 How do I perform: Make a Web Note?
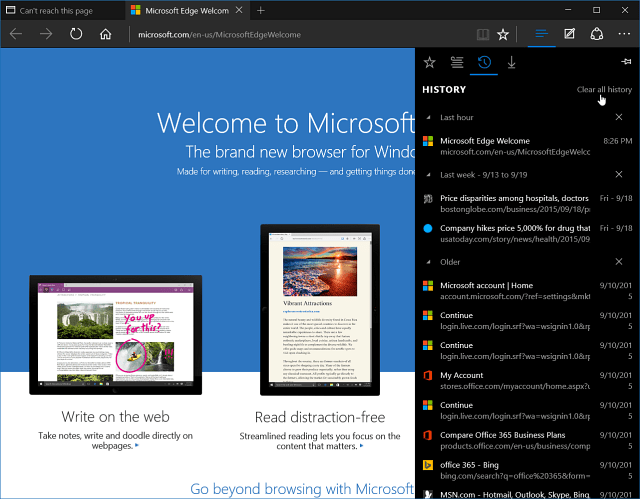[569, 34]
